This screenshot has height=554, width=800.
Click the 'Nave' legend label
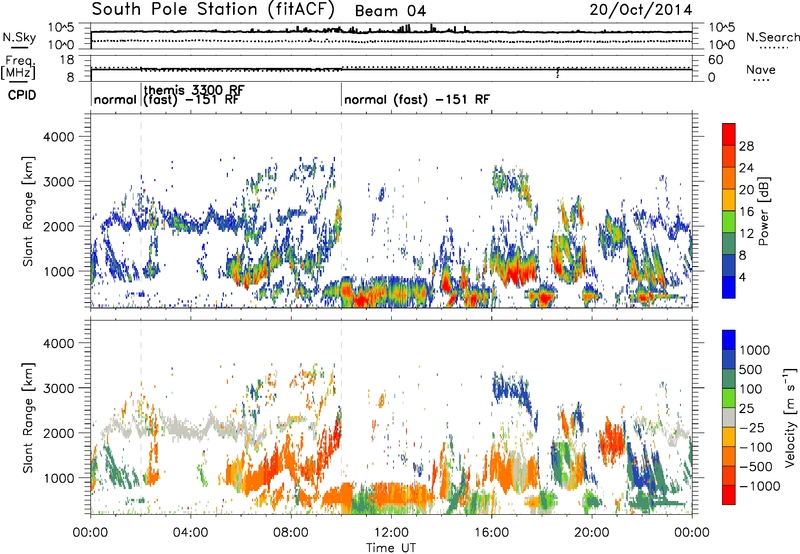(x=761, y=70)
